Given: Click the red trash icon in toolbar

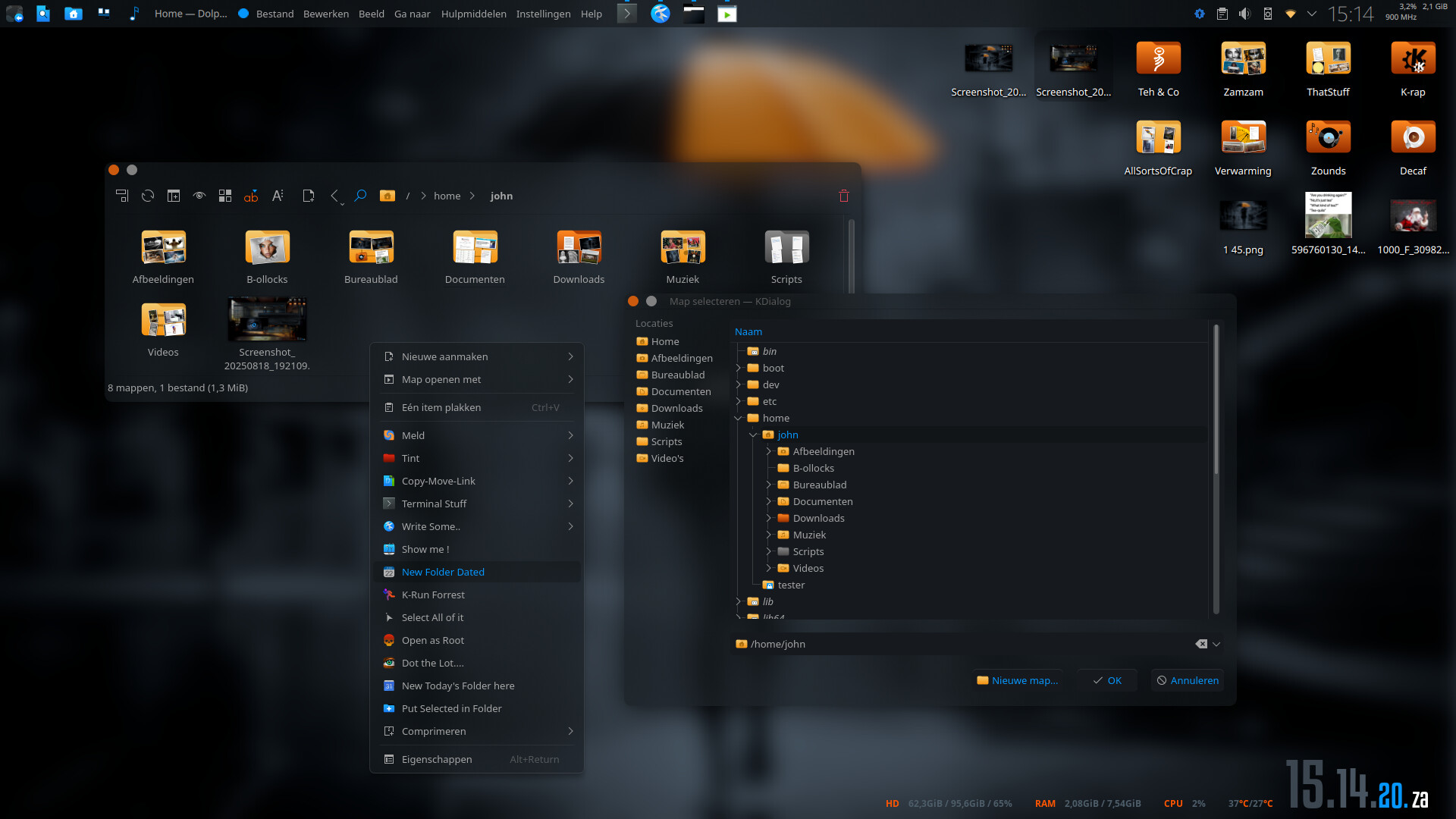Looking at the screenshot, I should 843,196.
